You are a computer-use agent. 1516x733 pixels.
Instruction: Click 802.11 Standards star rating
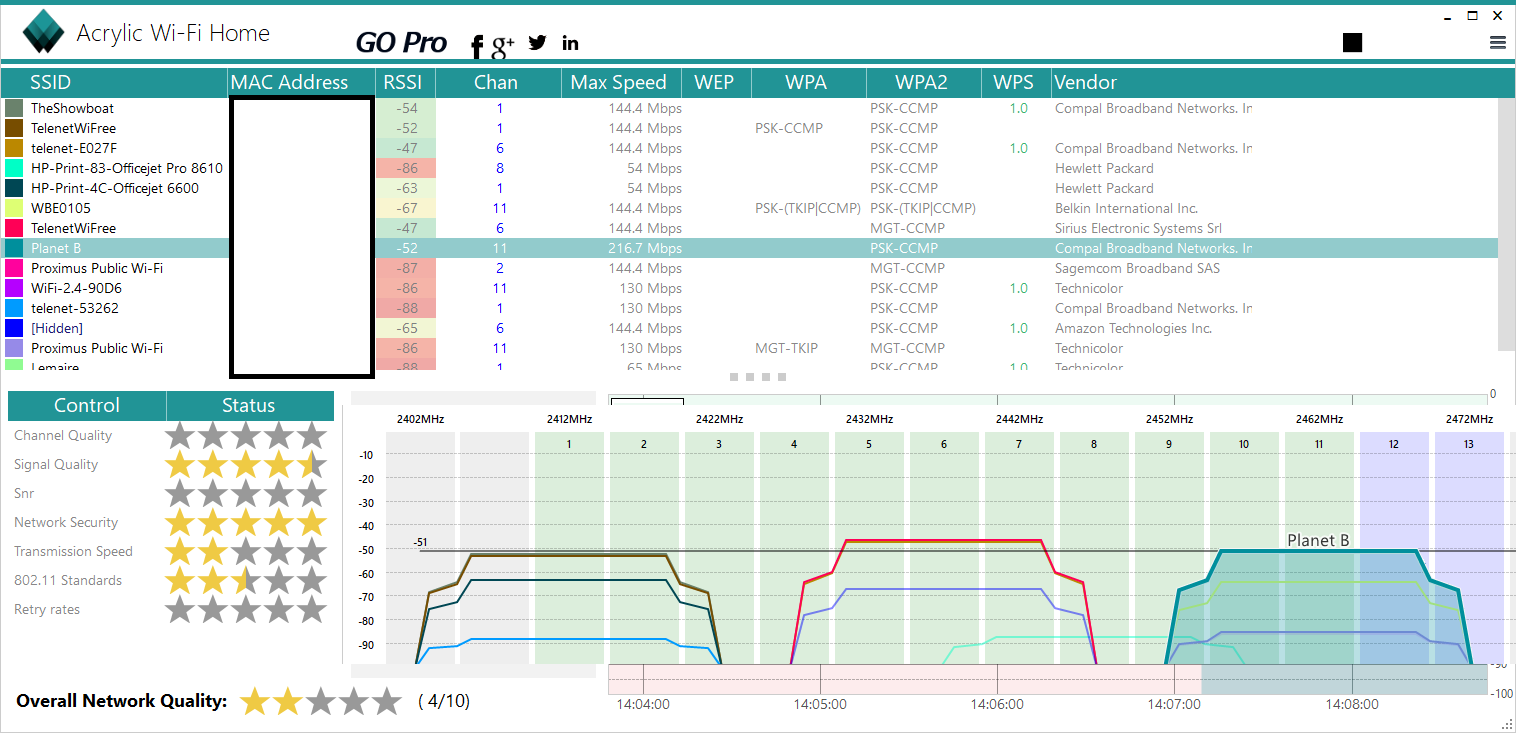point(246,580)
